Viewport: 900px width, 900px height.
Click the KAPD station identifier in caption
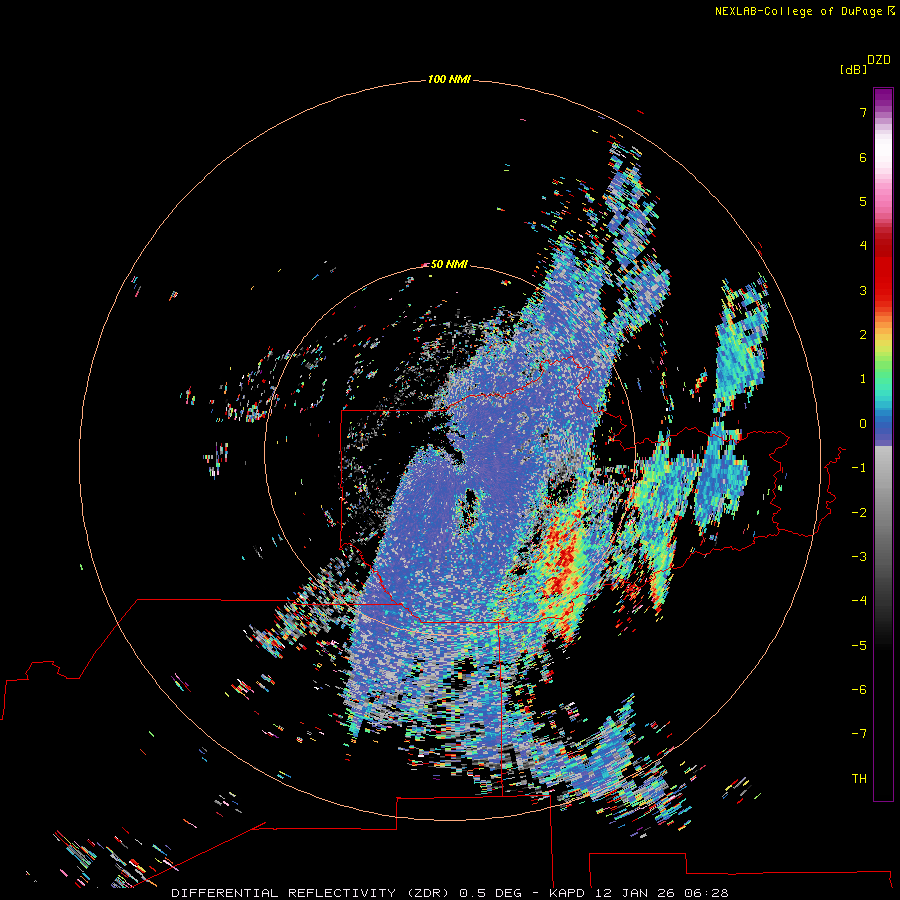[567, 893]
